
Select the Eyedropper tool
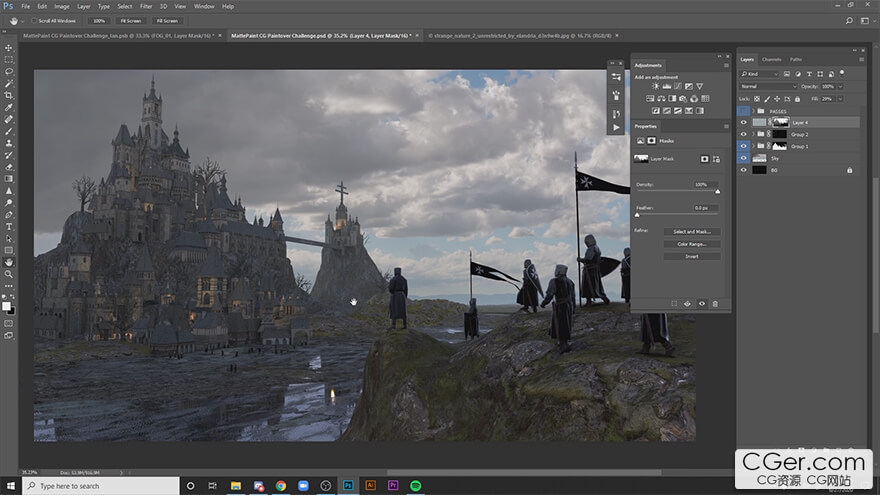click(8, 107)
